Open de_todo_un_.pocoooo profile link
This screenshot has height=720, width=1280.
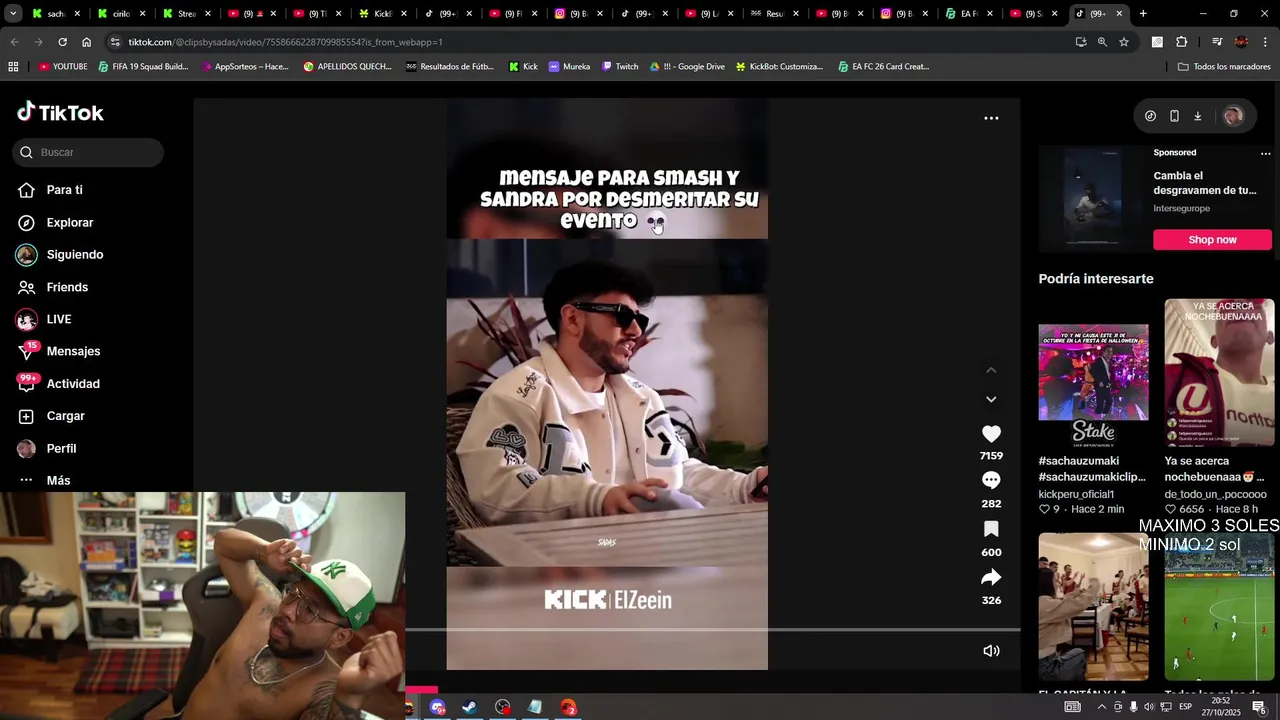click(1215, 494)
